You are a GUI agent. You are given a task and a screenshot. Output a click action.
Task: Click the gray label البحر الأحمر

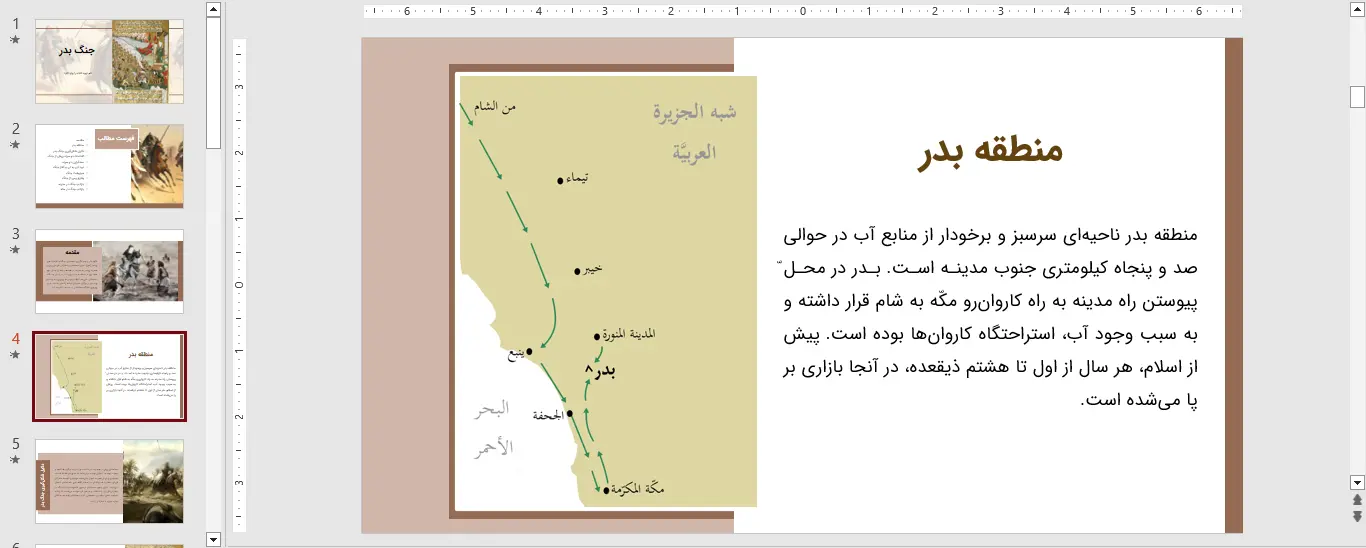[493, 428]
